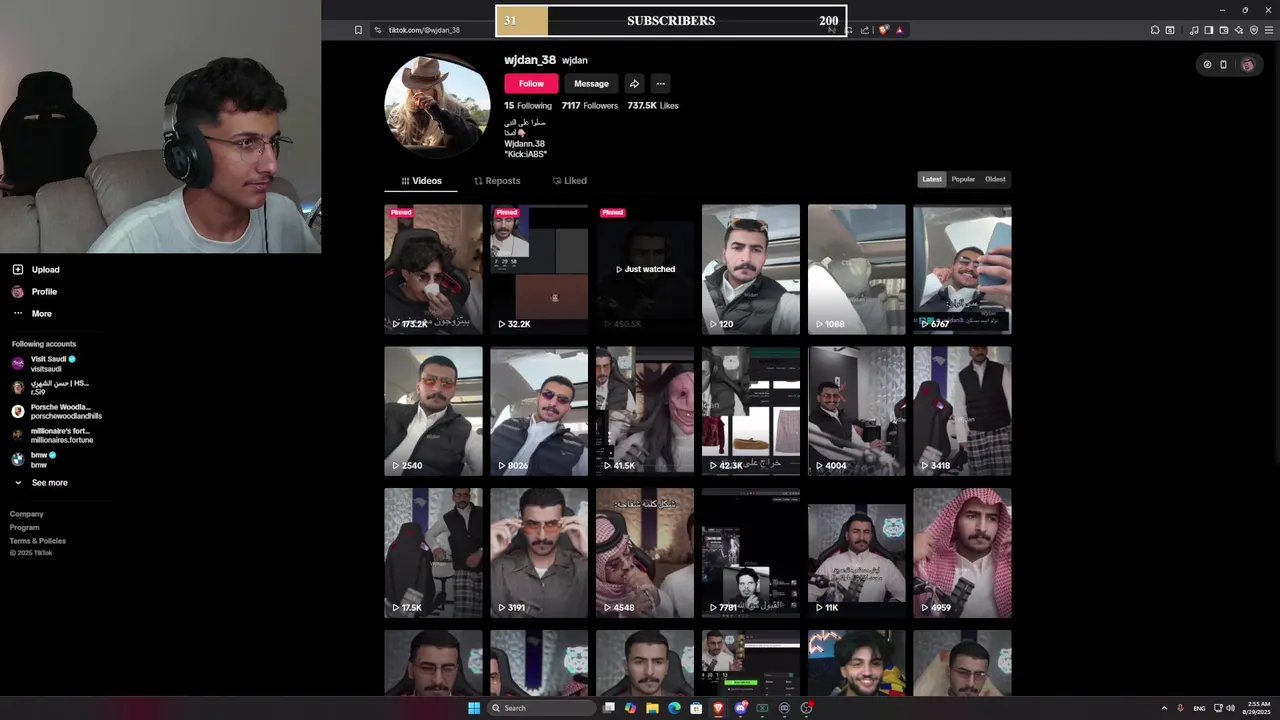This screenshot has height=720, width=1280.
Task: Open Task View on the taskbar
Action: click(608, 708)
